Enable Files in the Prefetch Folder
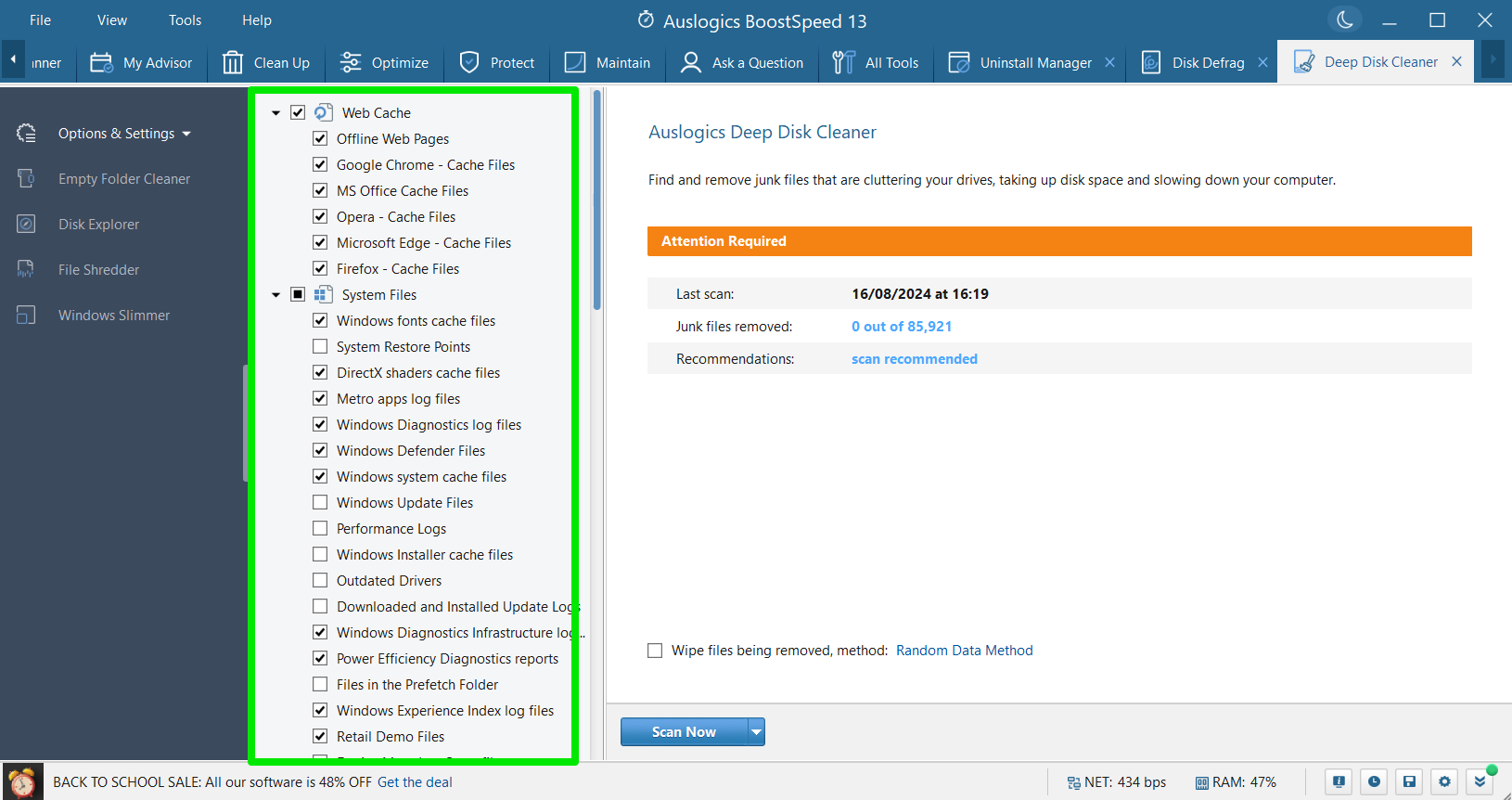The image size is (1512, 800). (x=320, y=684)
